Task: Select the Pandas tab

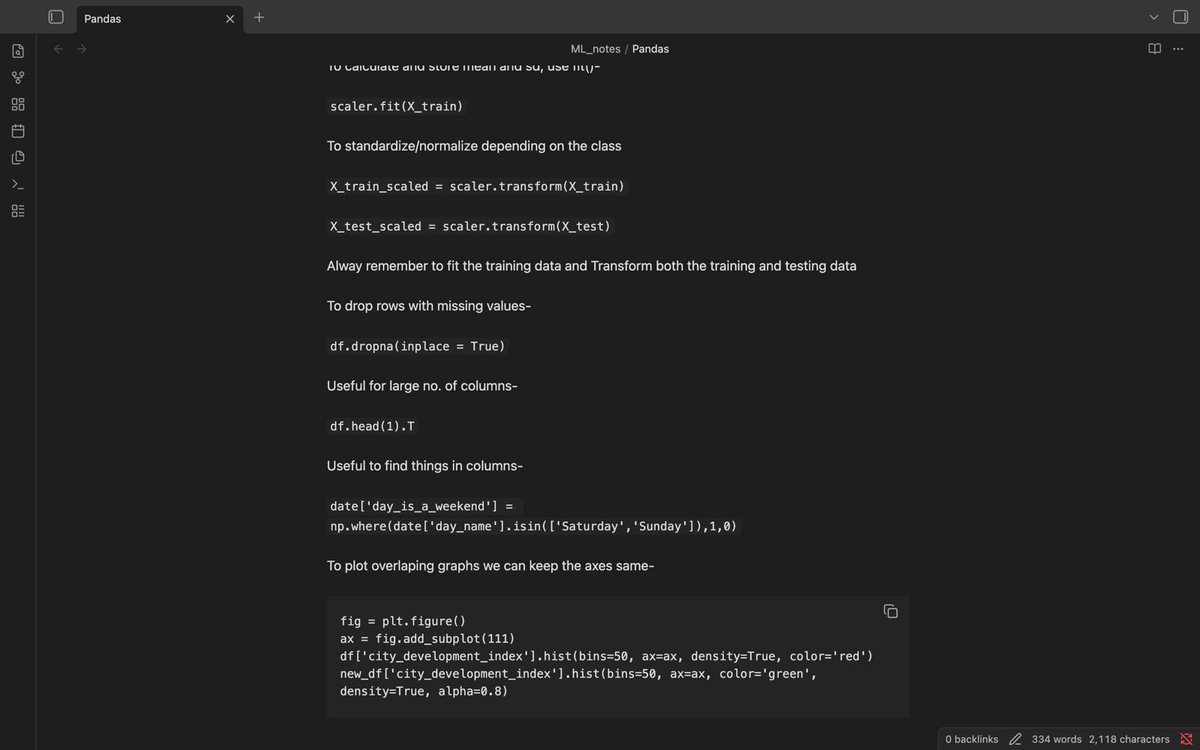Action: [x=160, y=18]
